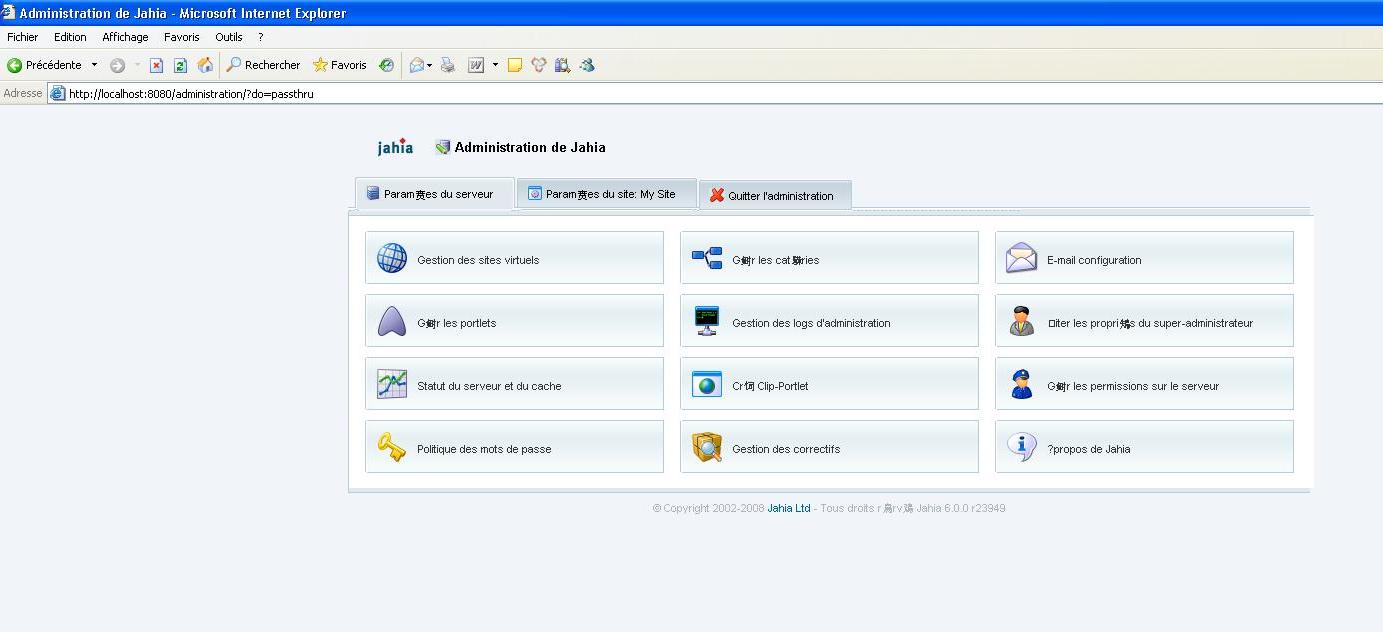Screen dimensions: 1383x632
Task: Open the Favoris star toolbar button
Action: [x=340, y=65]
